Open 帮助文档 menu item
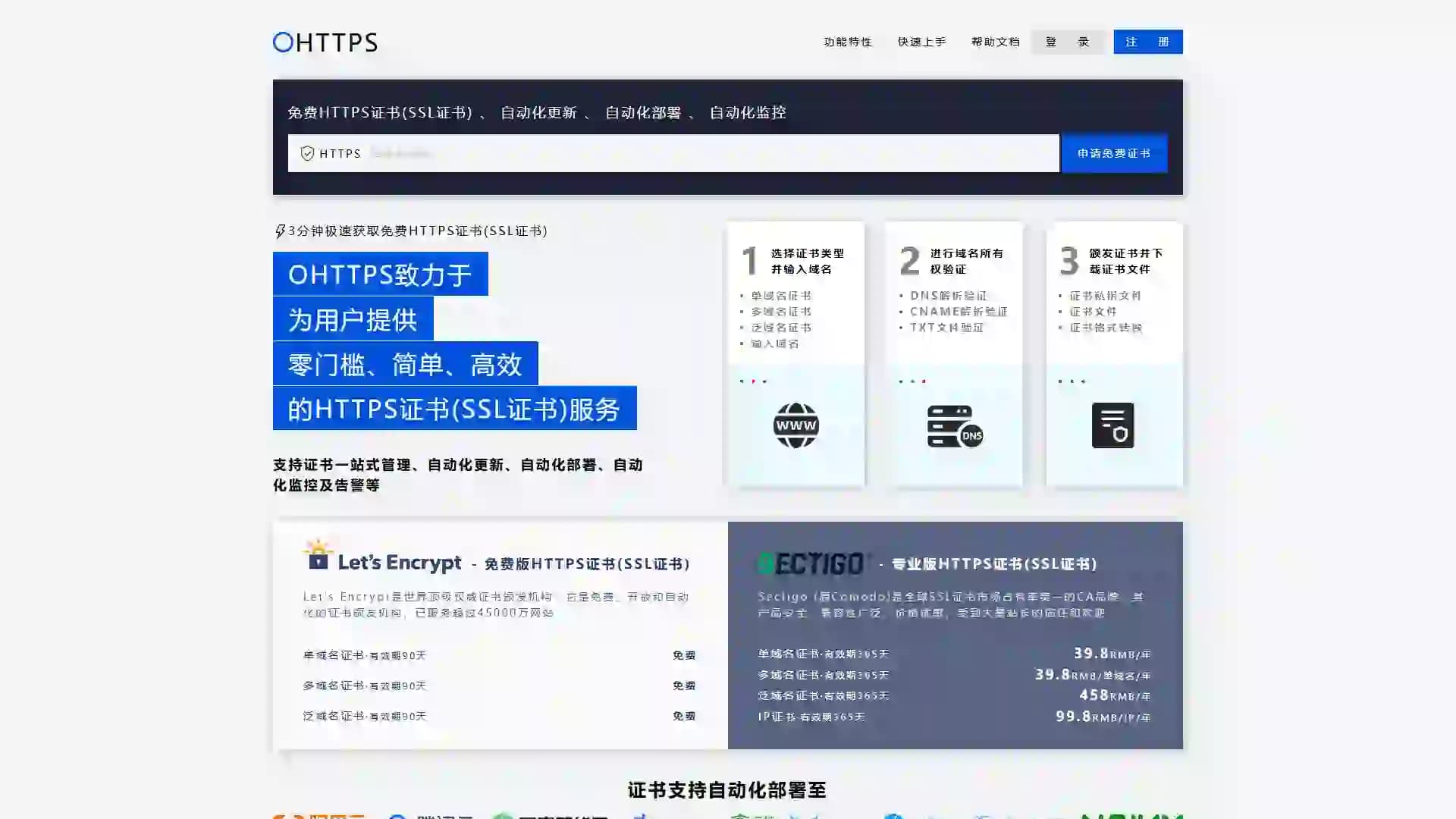The width and height of the screenshot is (1456, 819). click(x=995, y=42)
